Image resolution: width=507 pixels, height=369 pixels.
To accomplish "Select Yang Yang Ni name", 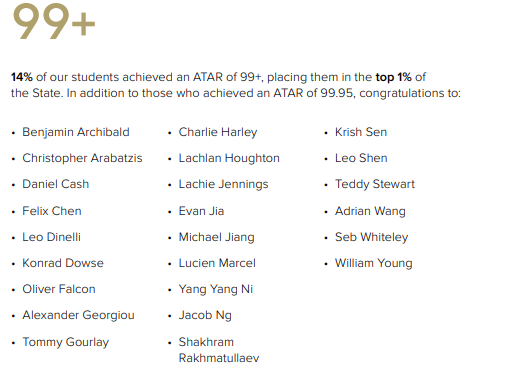I will coord(216,289).
